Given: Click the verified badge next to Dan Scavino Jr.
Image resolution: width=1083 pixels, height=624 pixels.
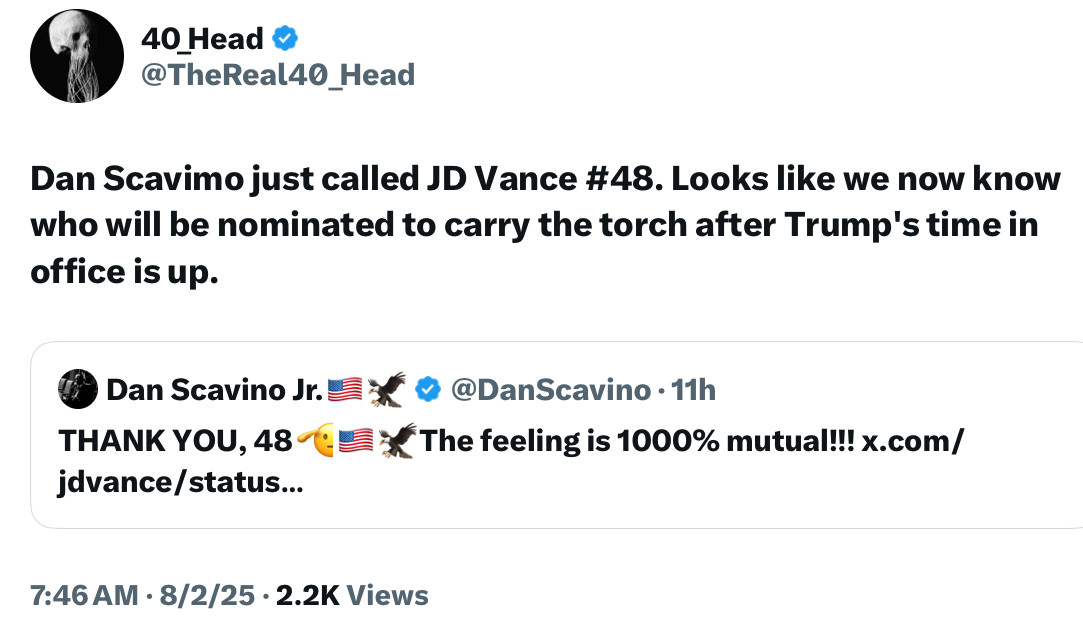Looking at the screenshot, I should (428, 389).
